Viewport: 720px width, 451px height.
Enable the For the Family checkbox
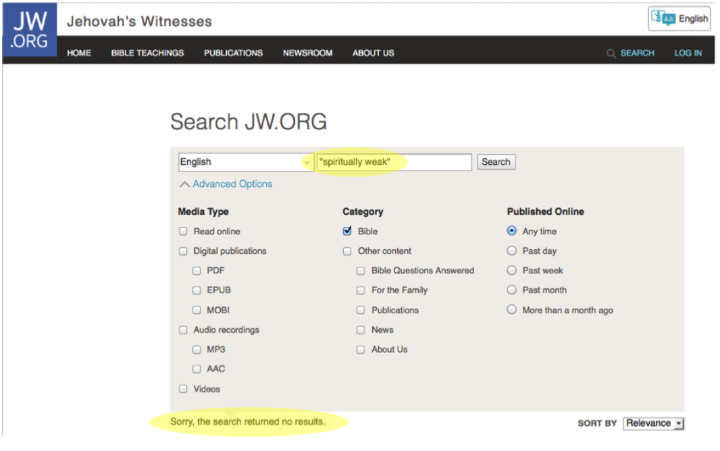coord(361,290)
